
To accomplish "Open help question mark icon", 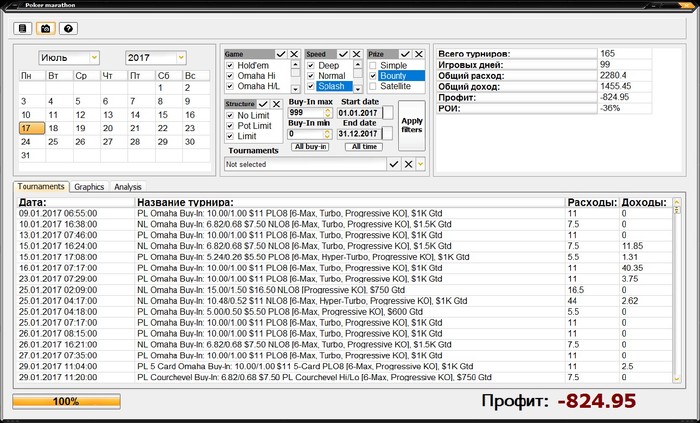I will click(68, 29).
